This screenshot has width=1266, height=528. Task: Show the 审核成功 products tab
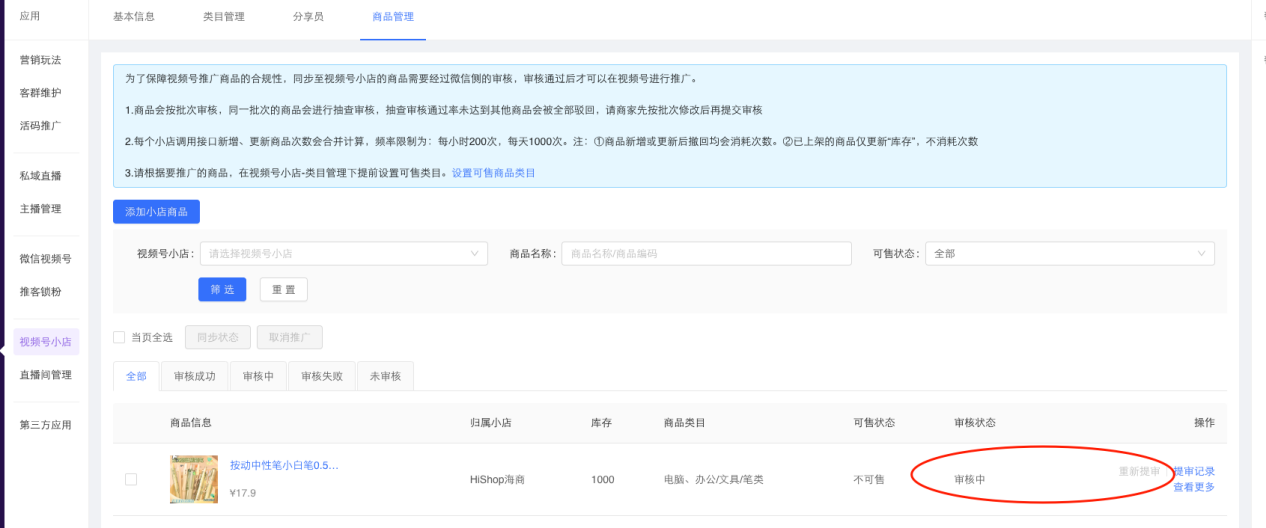click(x=194, y=376)
